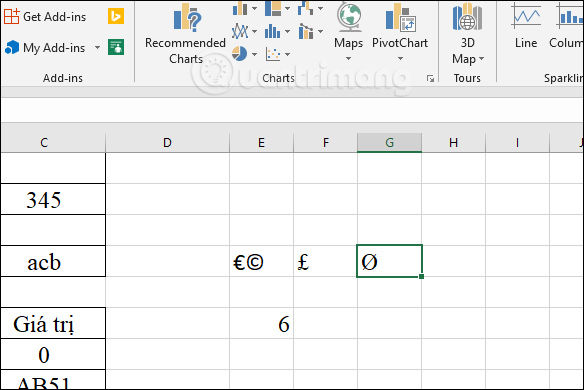Viewport: 584px width, 390px height.
Task: Open the Maps chart button
Action: tap(349, 33)
